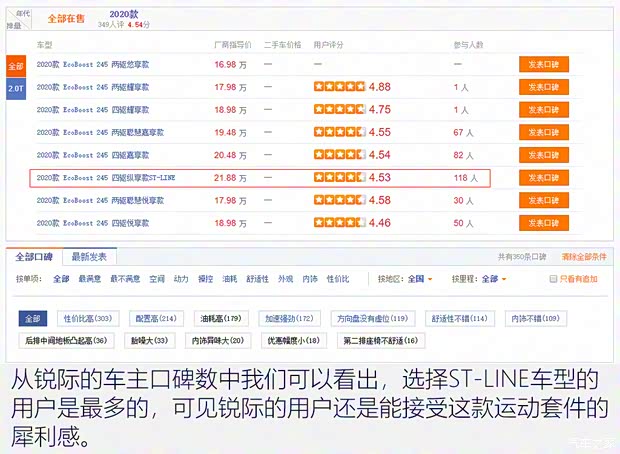This screenshot has height=454, width=620.
Task: Click the star rating showing 4.75
Action: pos(339,109)
